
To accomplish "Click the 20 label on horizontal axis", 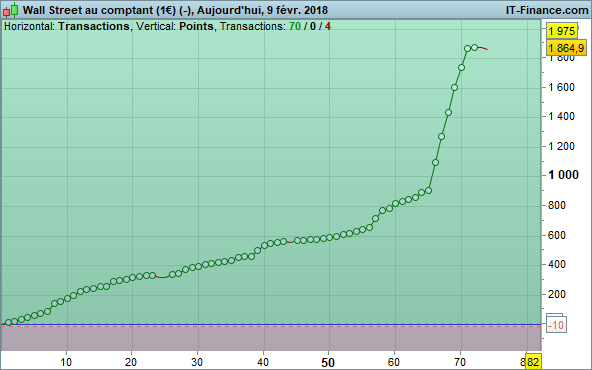I will click(x=131, y=362).
